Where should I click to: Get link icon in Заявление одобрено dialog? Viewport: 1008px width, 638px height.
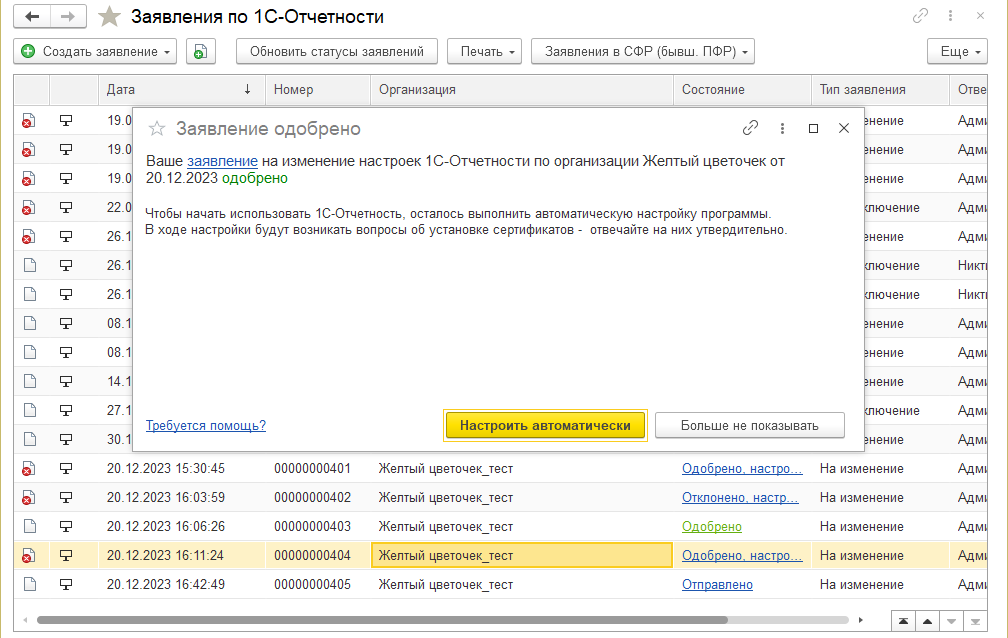click(750, 128)
